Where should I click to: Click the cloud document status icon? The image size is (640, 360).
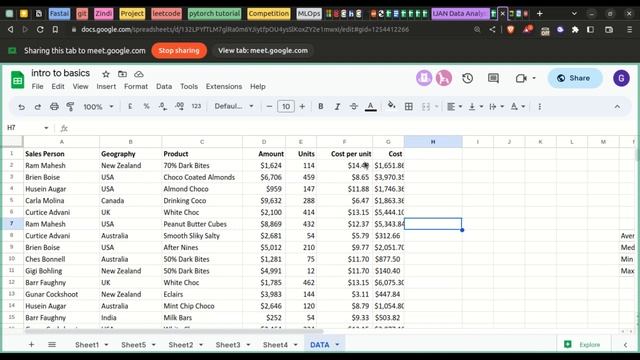coord(139,74)
